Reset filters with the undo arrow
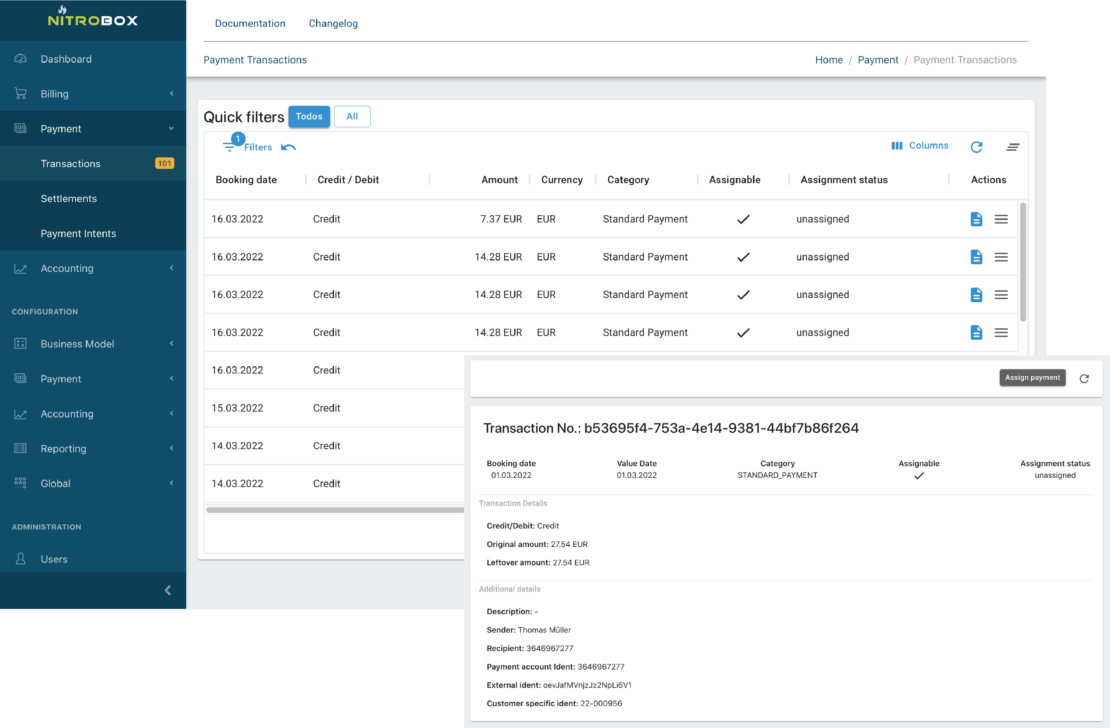The height and width of the screenshot is (728, 1110). point(288,147)
